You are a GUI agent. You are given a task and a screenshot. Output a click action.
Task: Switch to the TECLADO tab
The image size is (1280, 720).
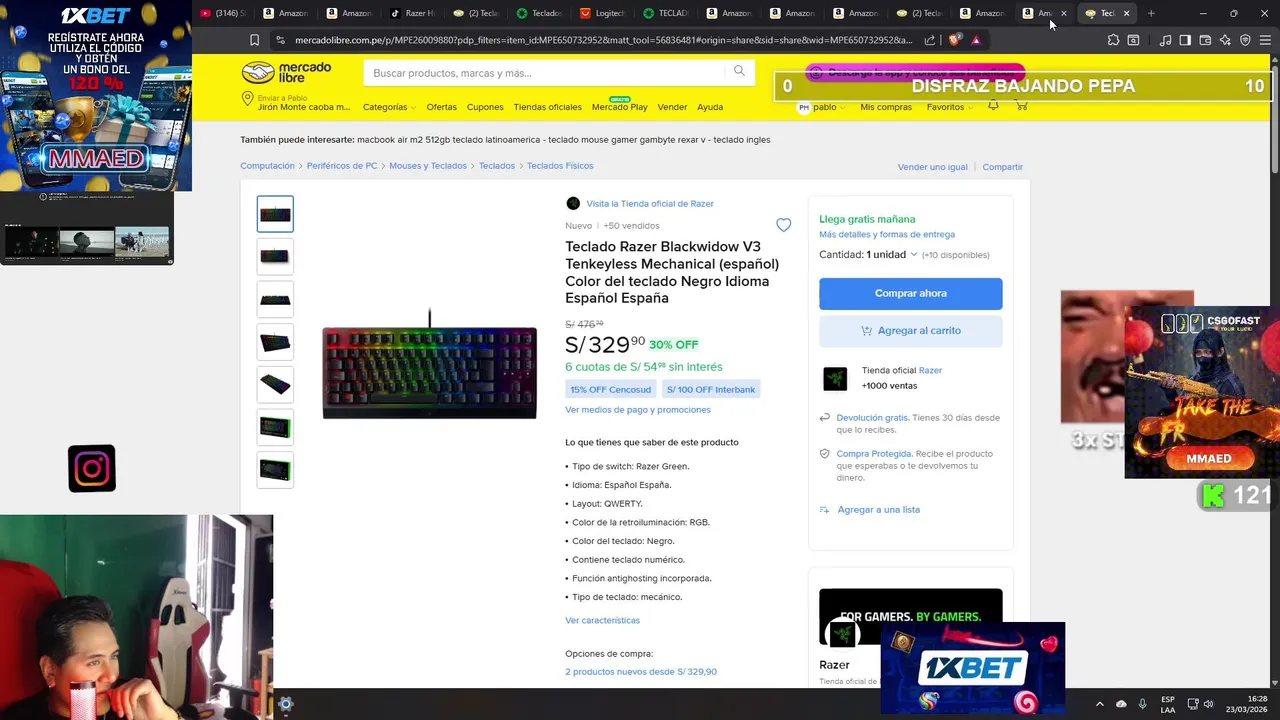click(x=665, y=13)
